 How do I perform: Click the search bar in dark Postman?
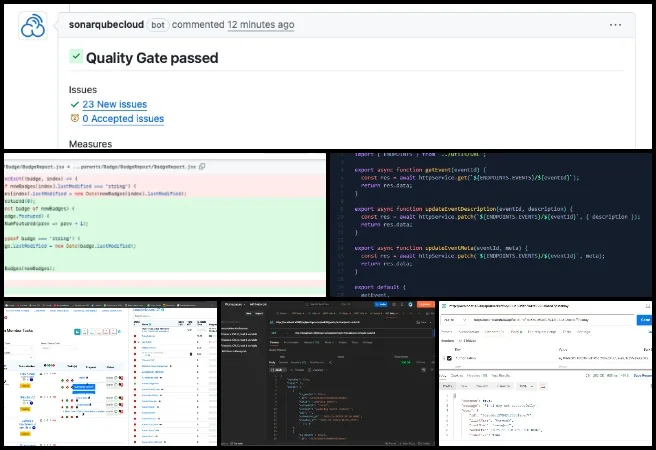click(x=328, y=304)
